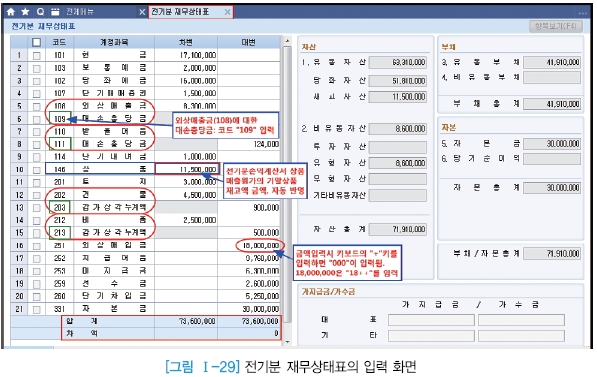
Task: Click the empty 투자자산 field
Action: click(397, 147)
